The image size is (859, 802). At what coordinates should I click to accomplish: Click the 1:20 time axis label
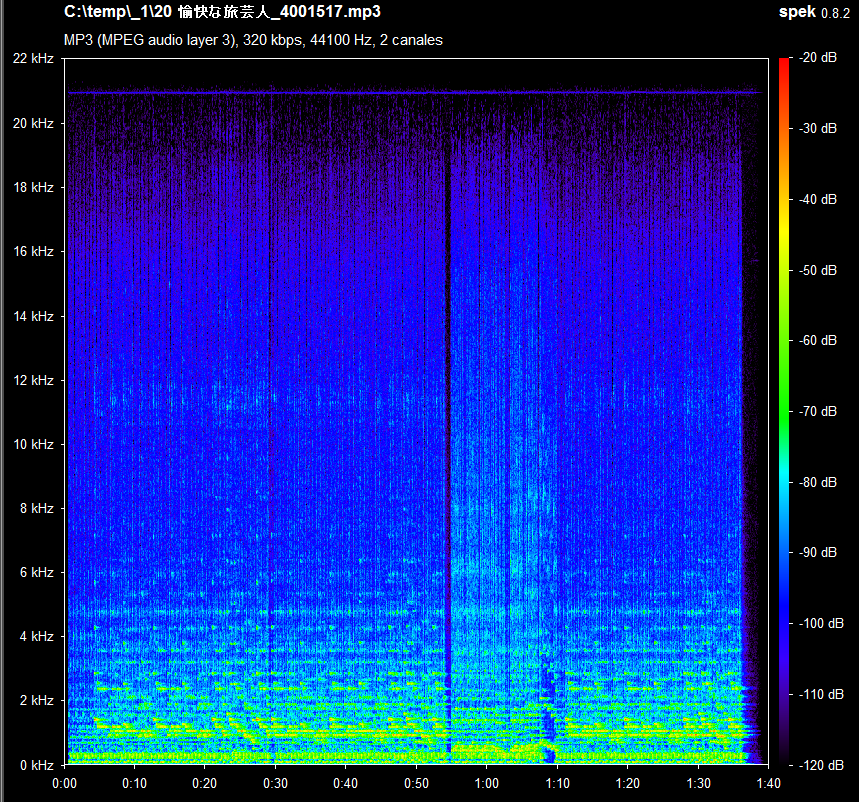pos(627,783)
